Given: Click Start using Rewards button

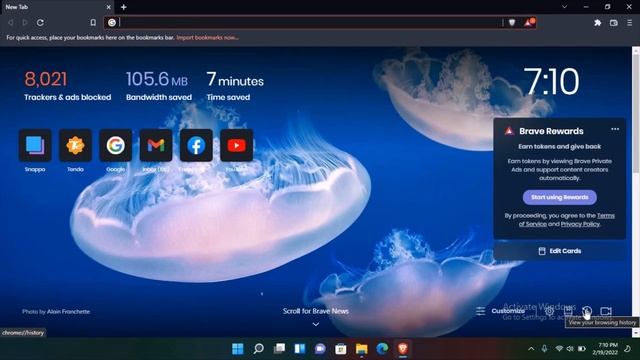Looking at the screenshot, I should pyautogui.click(x=560, y=197).
